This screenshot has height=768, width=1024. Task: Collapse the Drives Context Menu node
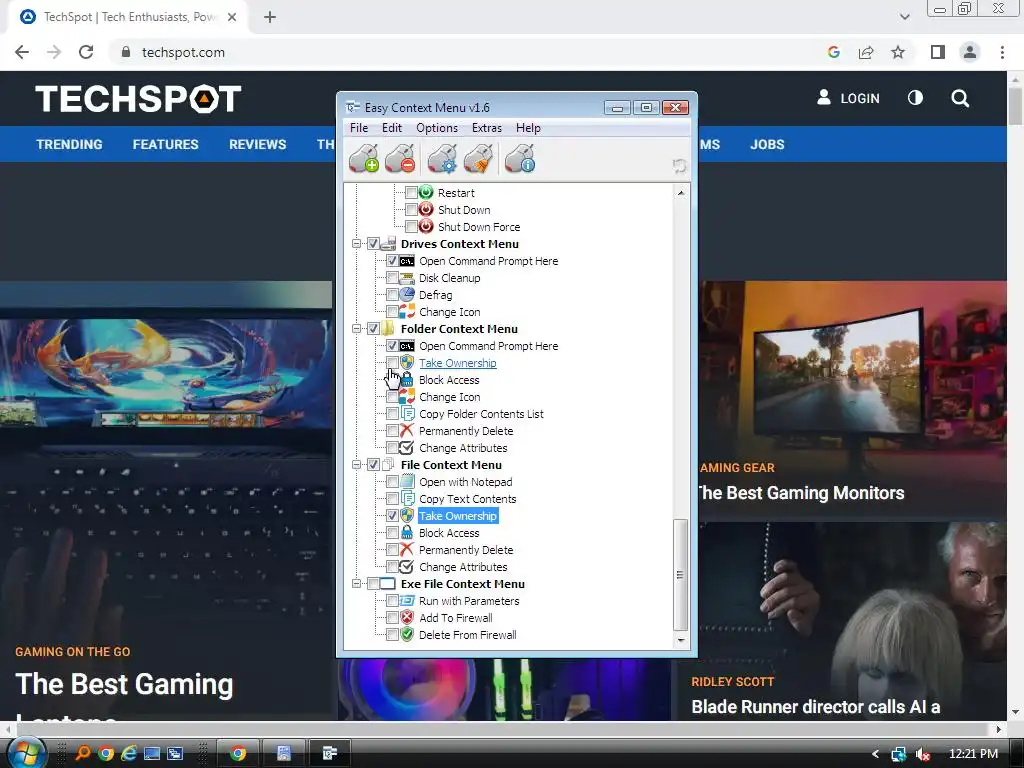(357, 244)
